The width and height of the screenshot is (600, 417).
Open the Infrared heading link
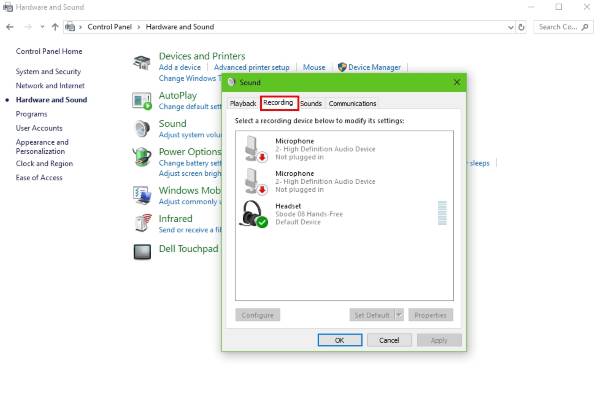tap(176, 218)
